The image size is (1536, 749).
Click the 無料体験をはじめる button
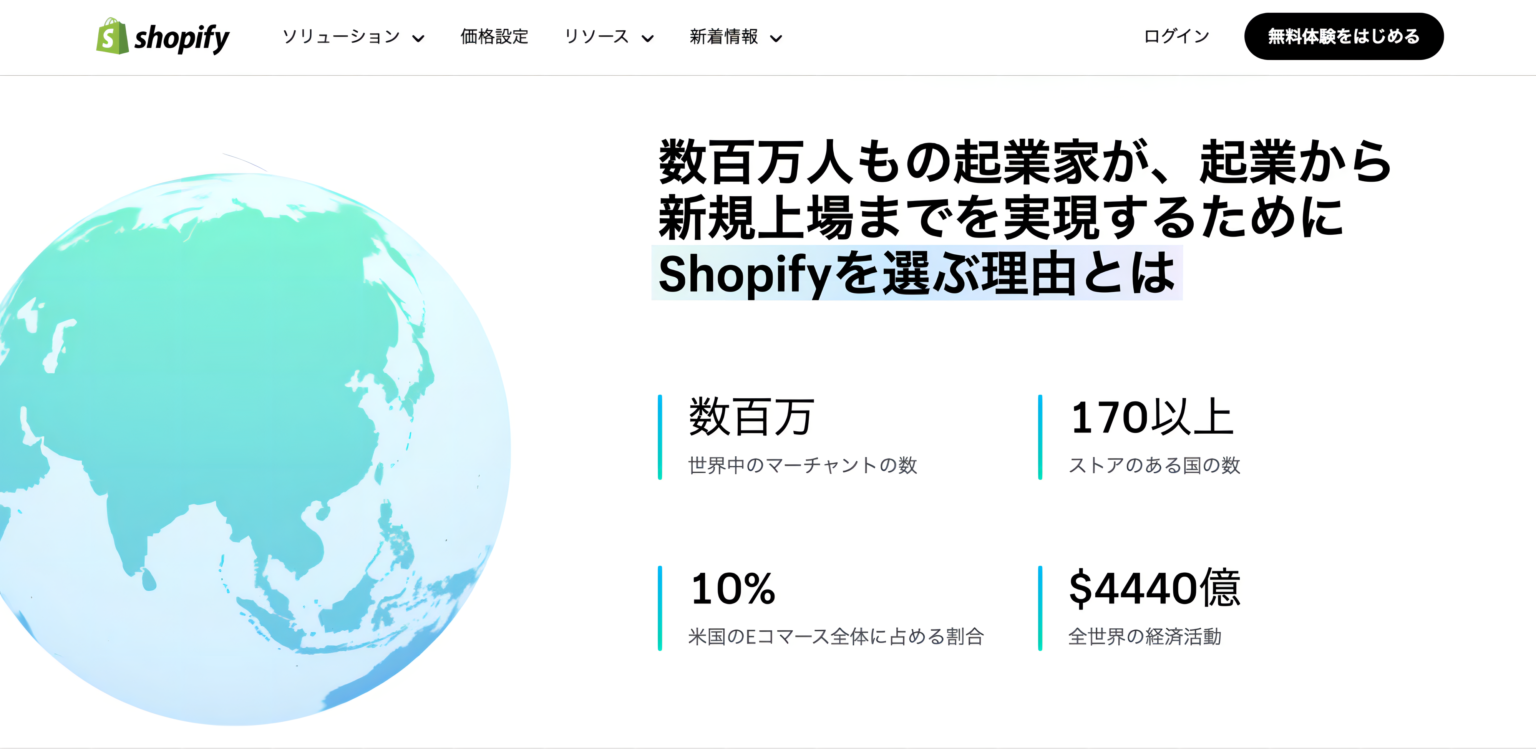click(1343, 36)
